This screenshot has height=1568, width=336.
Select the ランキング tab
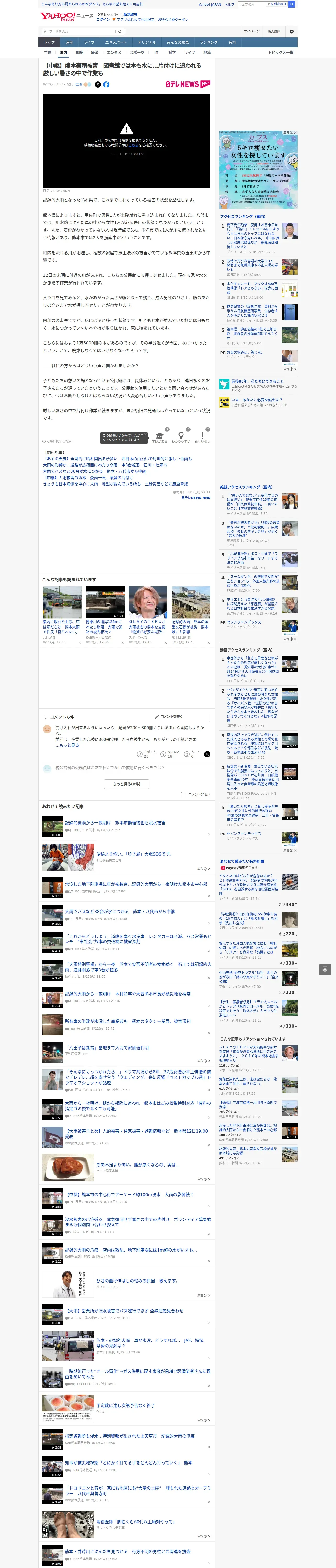[209, 42]
